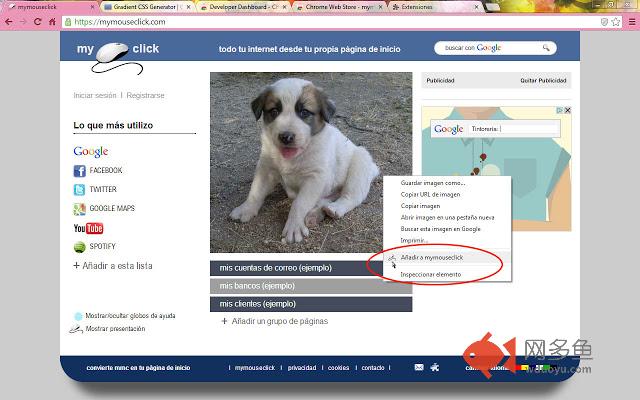
Task: Open the 'mymouseclick' footer link
Action: click(255, 368)
